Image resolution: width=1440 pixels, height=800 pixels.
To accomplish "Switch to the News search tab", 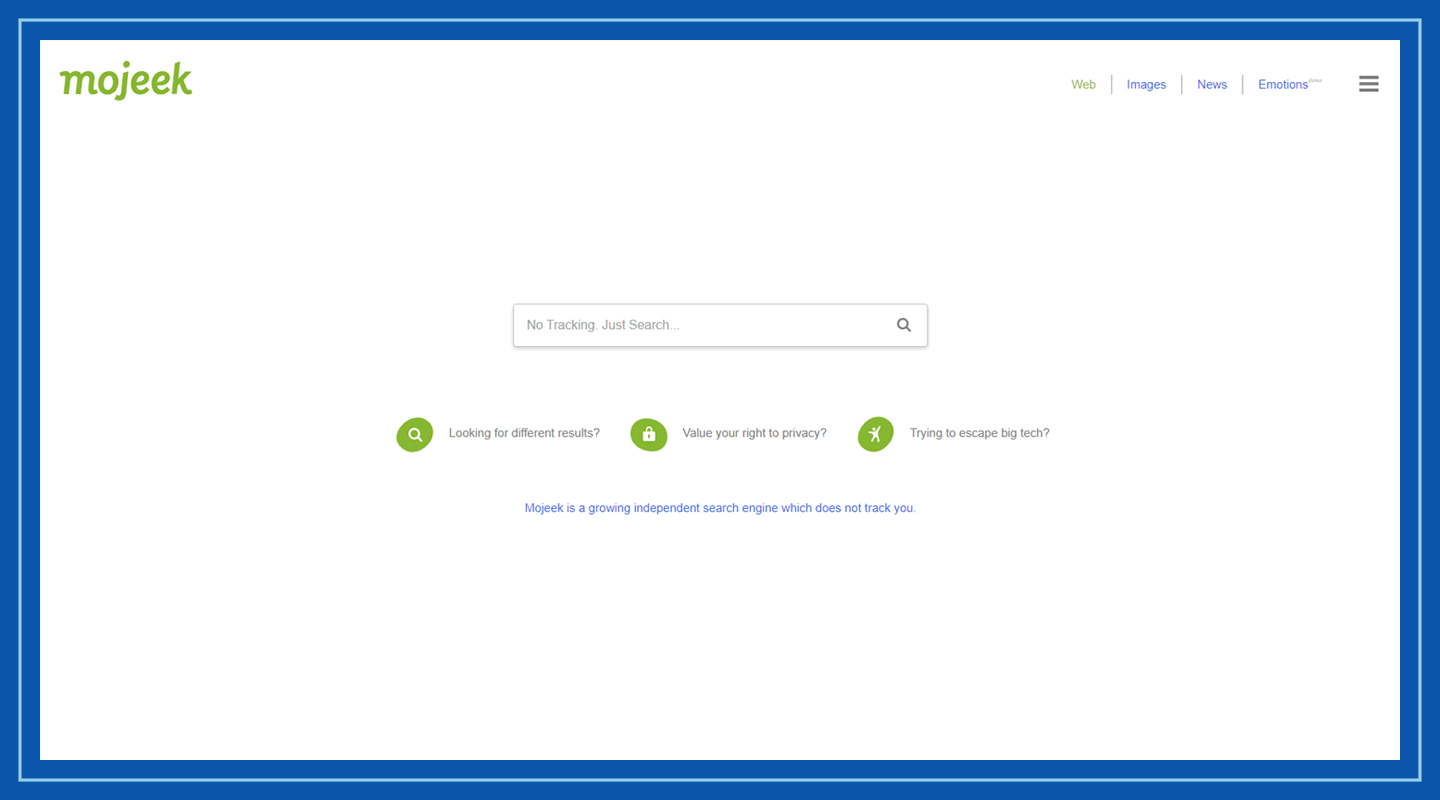I will (1211, 84).
